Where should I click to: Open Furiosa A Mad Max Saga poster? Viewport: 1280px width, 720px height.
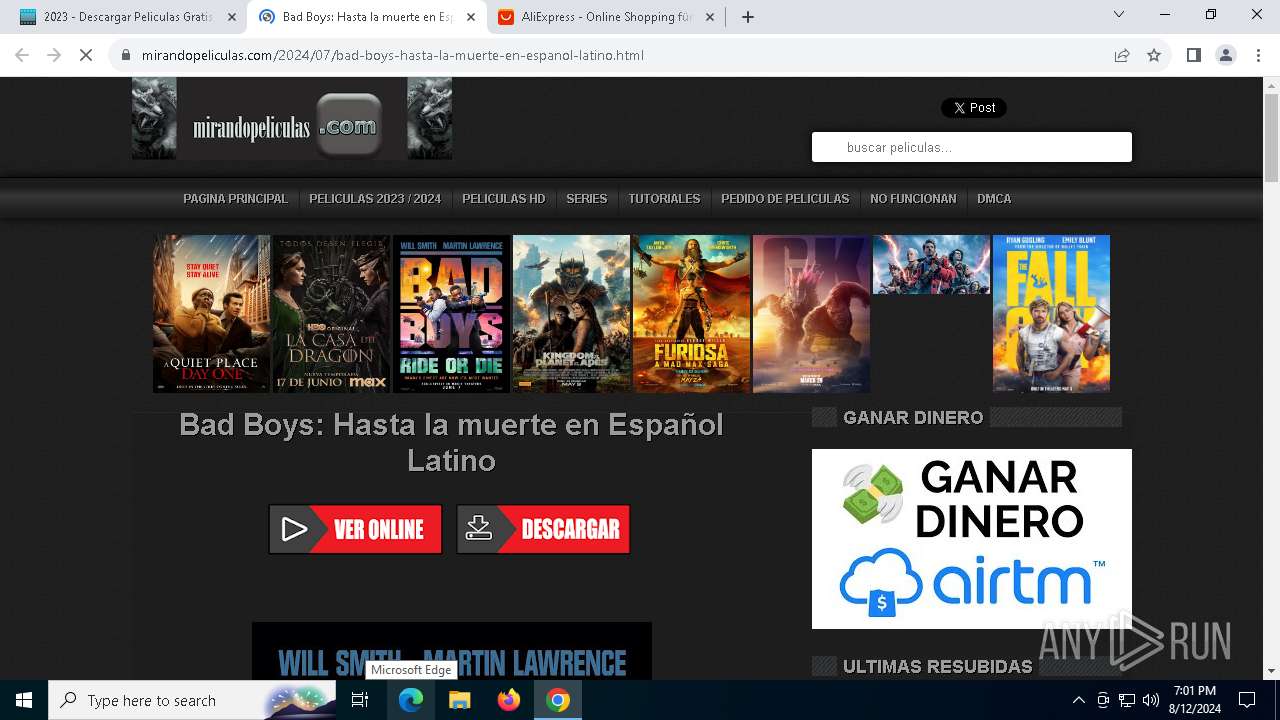691,314
